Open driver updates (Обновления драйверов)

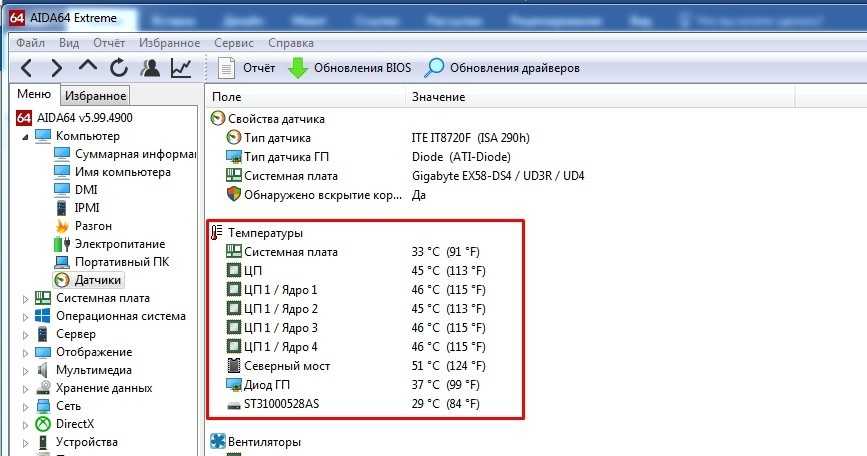[x=502, y=68]
